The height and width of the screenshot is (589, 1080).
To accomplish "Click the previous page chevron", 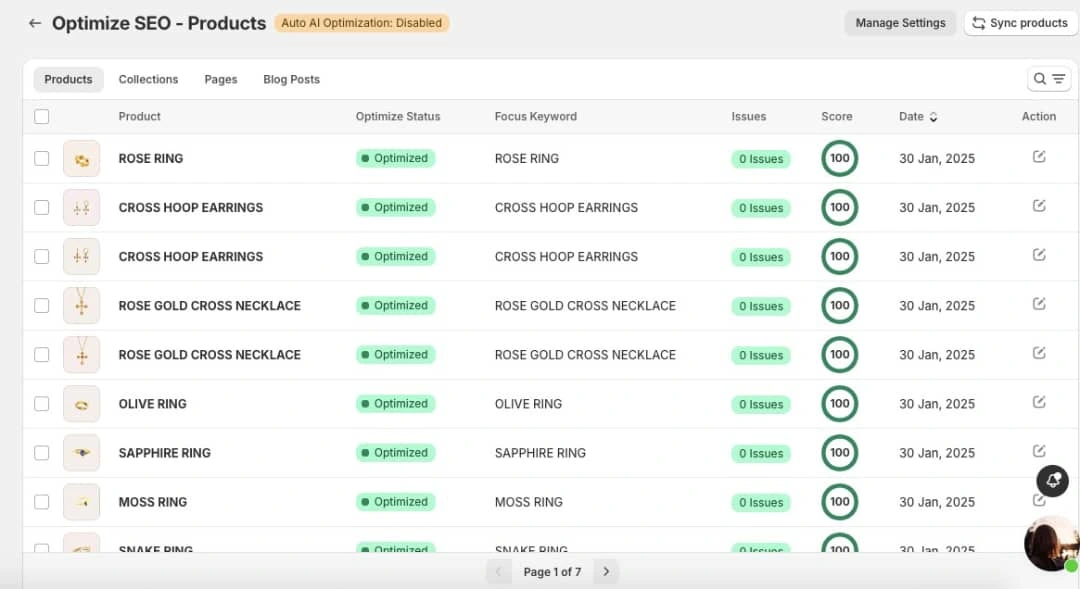I will [x=498, y=572].
